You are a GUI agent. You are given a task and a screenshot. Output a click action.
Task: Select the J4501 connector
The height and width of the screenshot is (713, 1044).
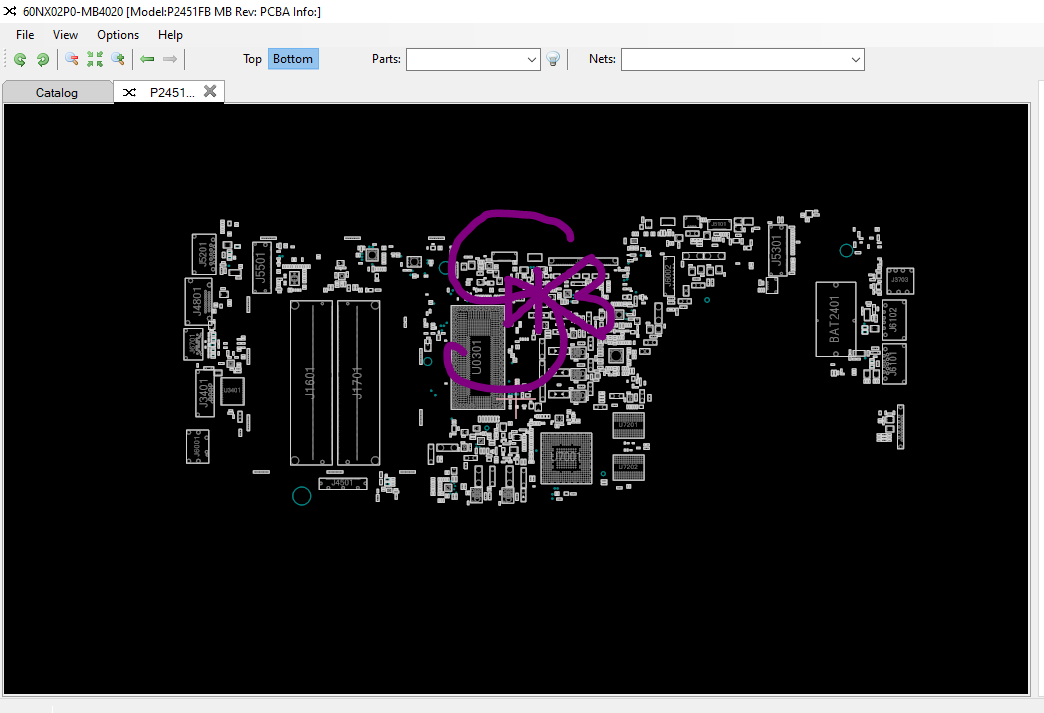point(343,483)
